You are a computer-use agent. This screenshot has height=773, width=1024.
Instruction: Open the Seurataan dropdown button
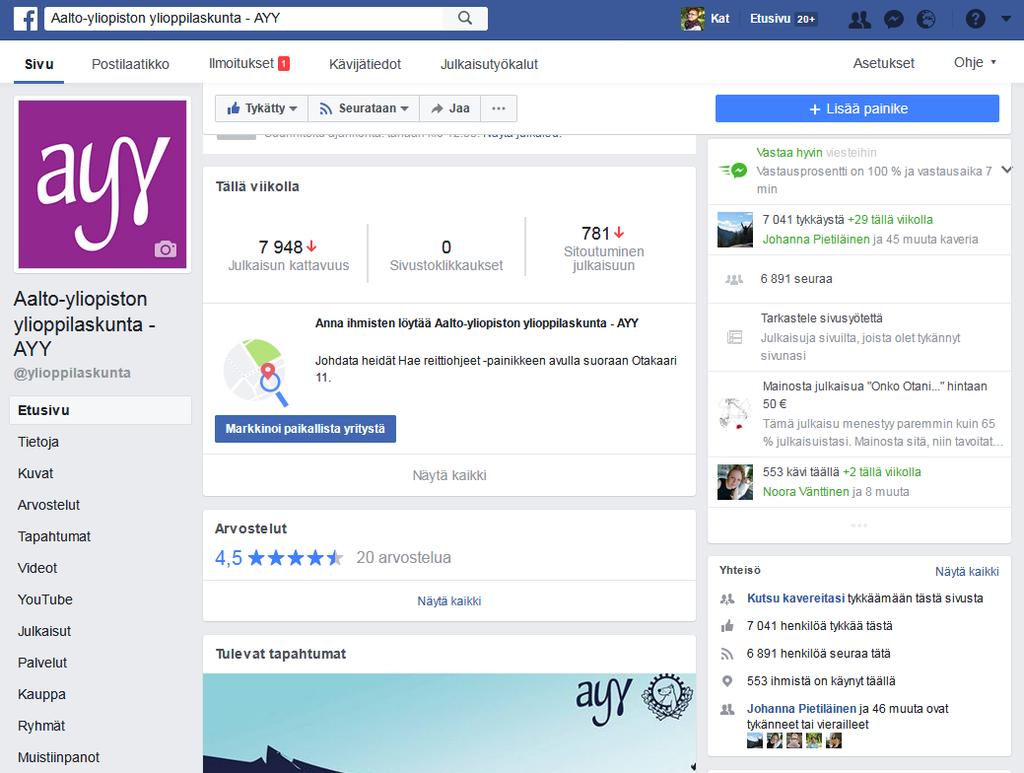coord(364,108)
